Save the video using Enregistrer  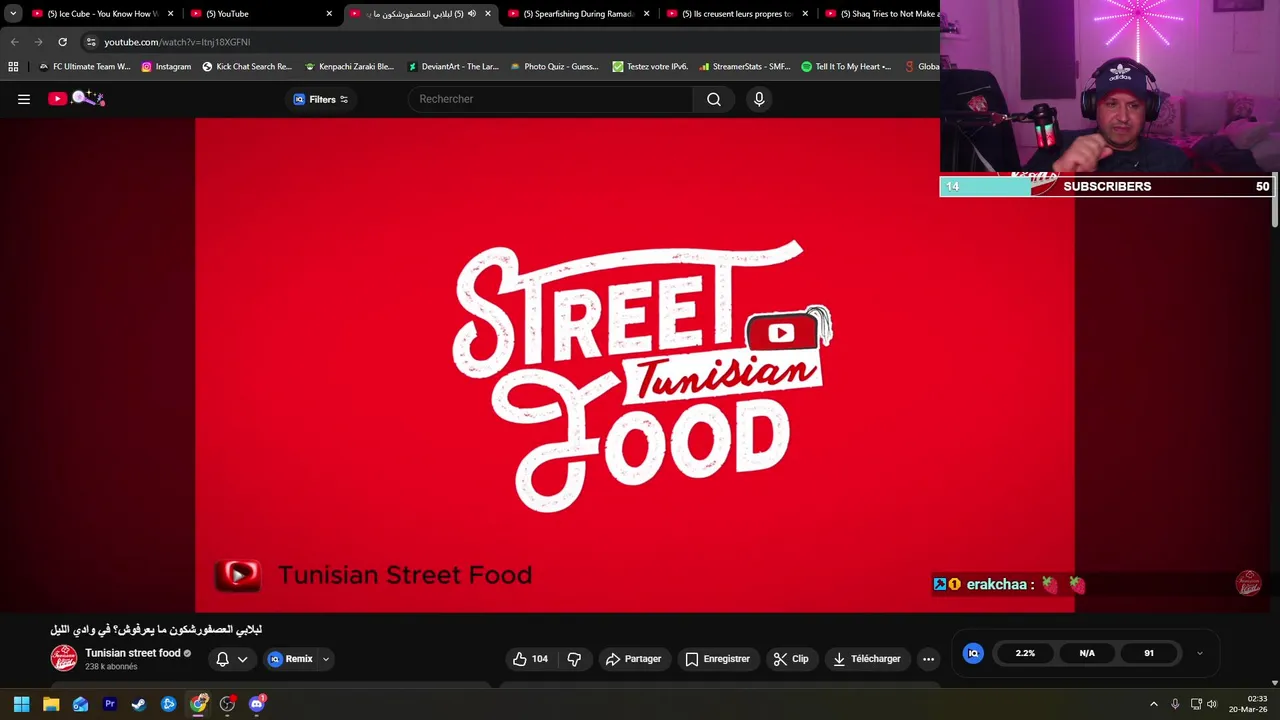point(717,659)
